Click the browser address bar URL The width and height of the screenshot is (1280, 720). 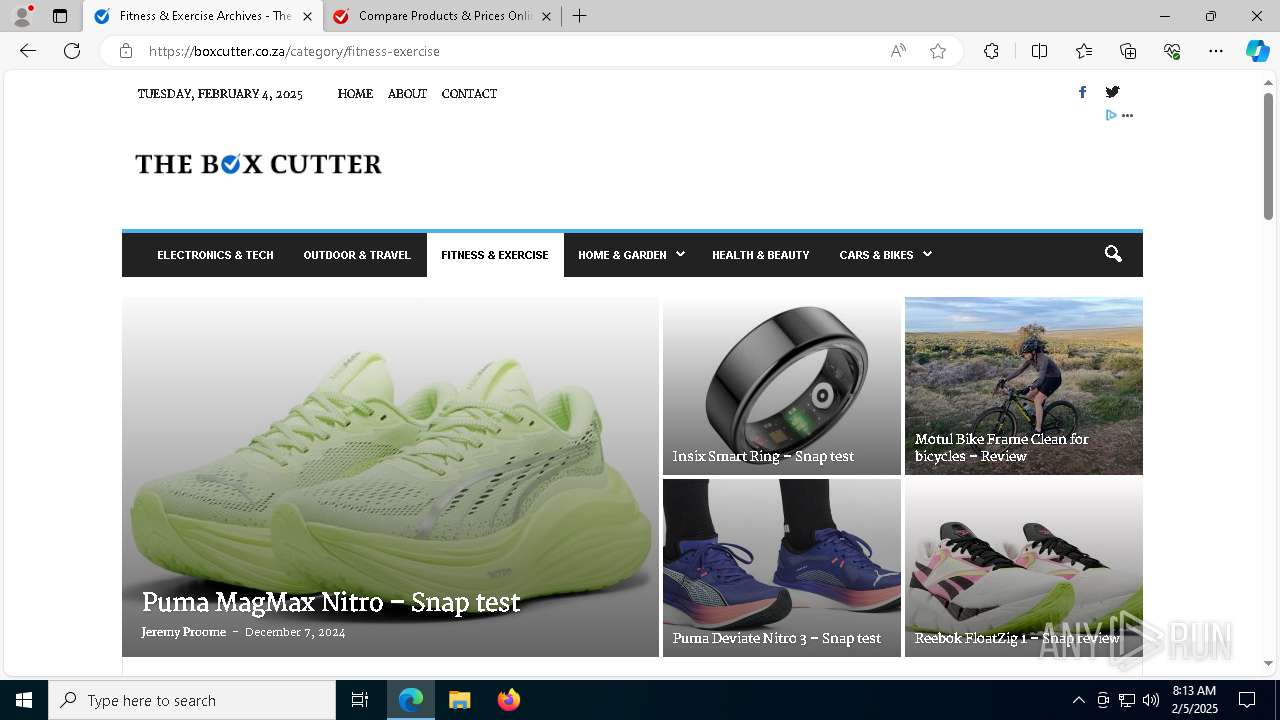[294, 51]
